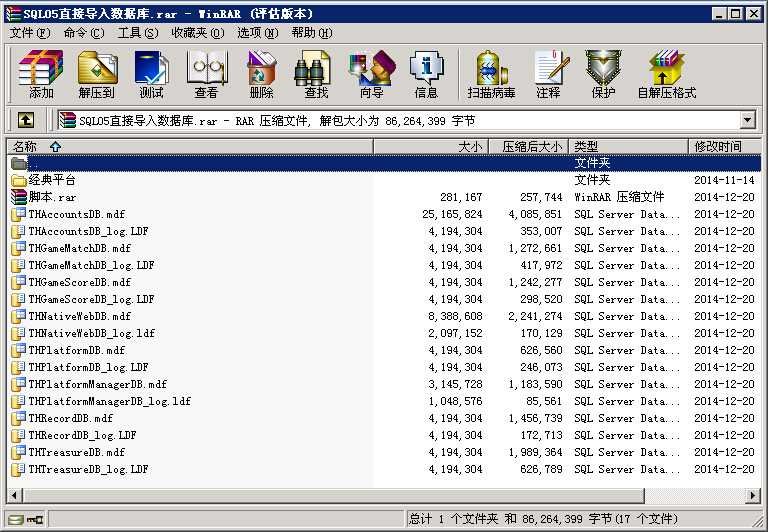Show archive 信息 (Info) icon
This screenshot has height=532, width=768.
[426, 74]
